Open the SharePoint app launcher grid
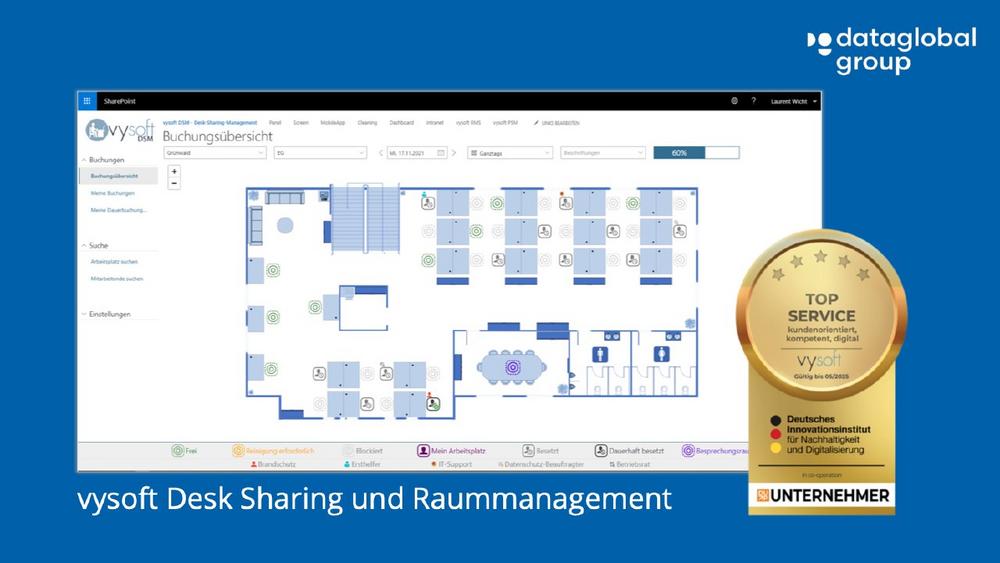The height and width of the screenshot is (563, 1000). coord(87,101)
